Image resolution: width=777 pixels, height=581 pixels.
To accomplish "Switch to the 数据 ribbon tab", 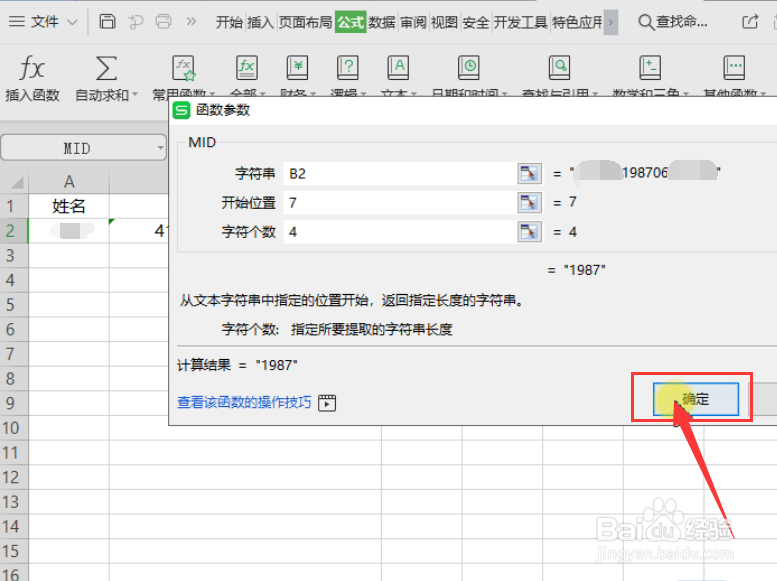I will (382, 22).
